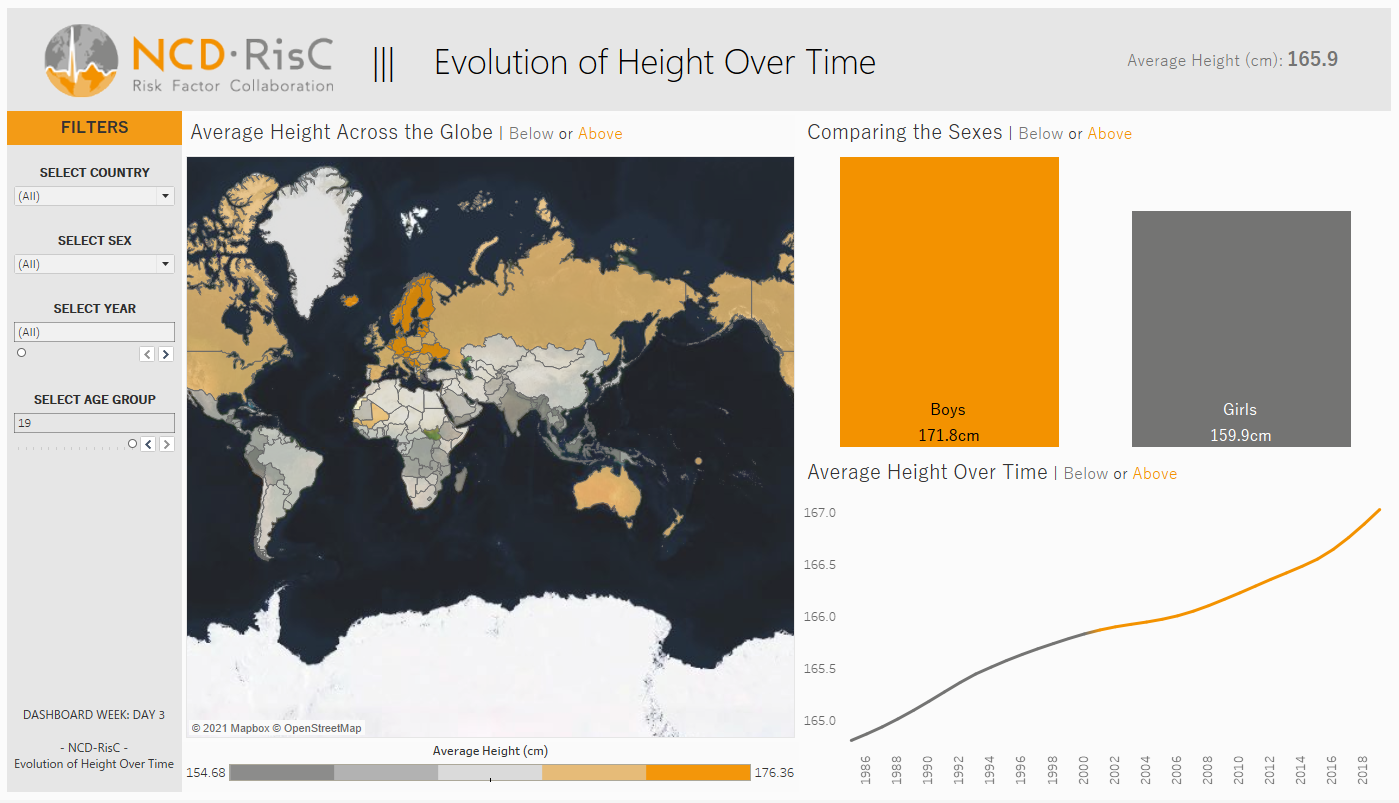
Task: Click 'Below' in the Comparing the Sexes heading
Action: [x=1041, y=134]
